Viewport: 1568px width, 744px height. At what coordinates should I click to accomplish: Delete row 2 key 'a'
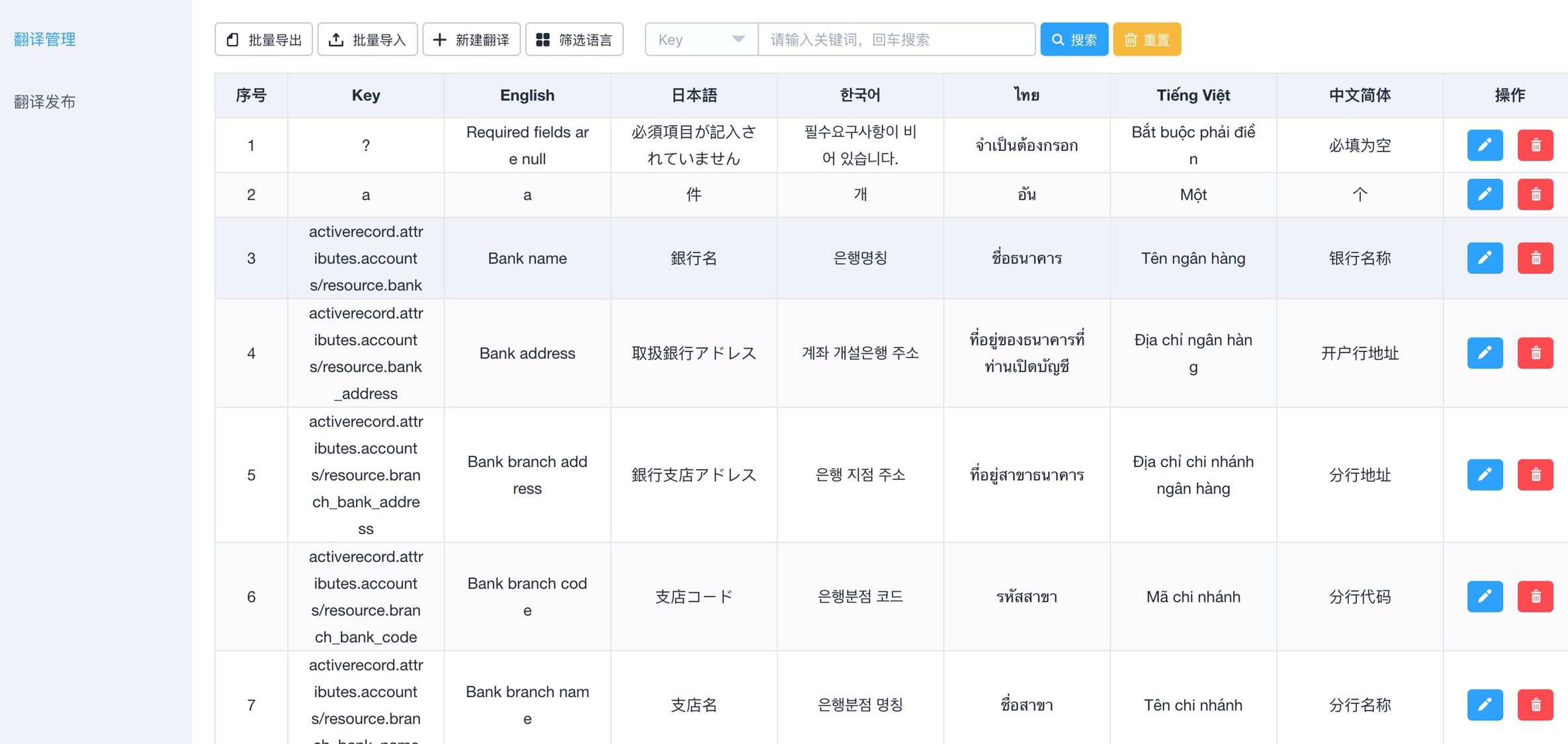coord(1535,195)
